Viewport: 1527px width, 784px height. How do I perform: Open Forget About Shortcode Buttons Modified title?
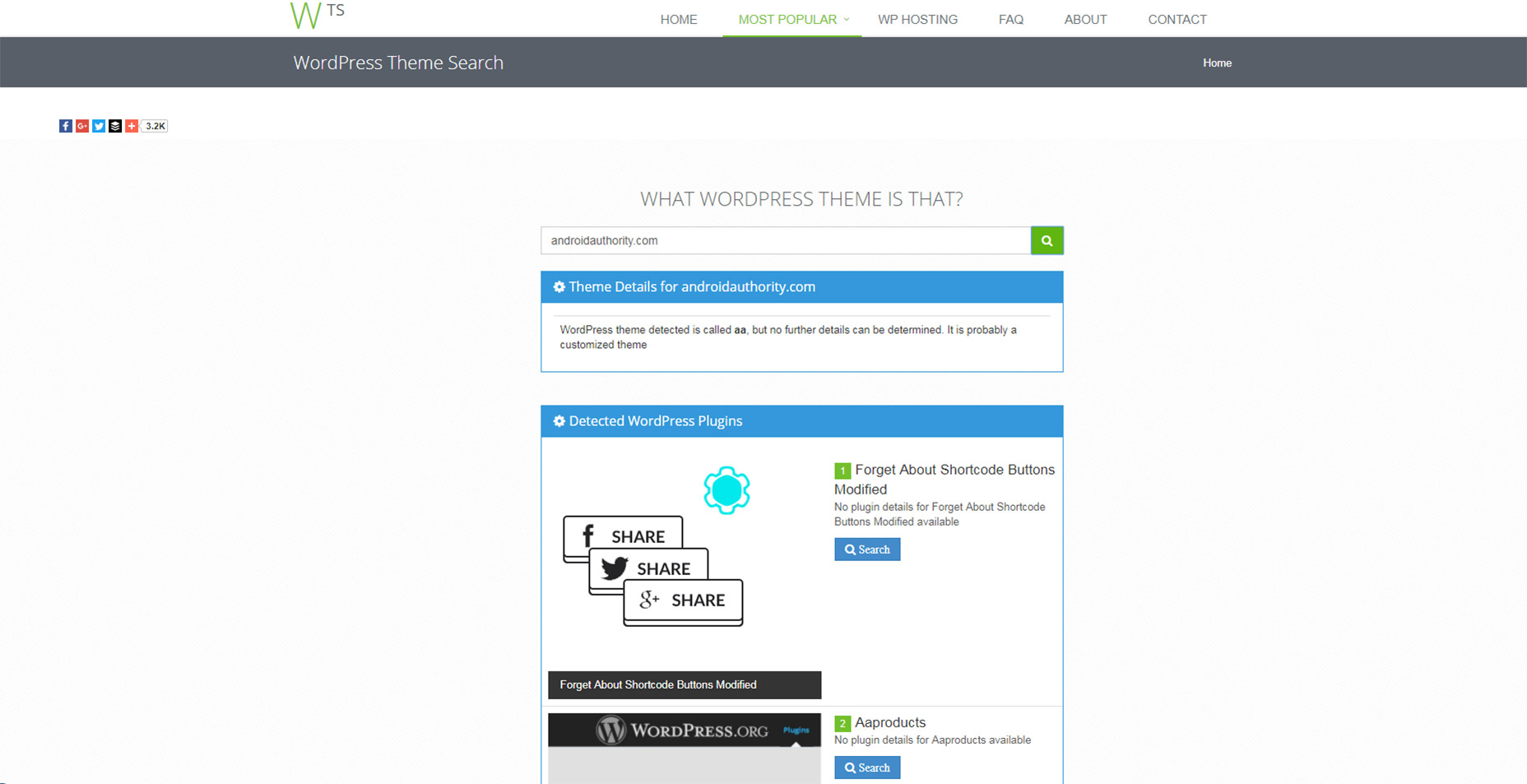(x=945, y=480)
